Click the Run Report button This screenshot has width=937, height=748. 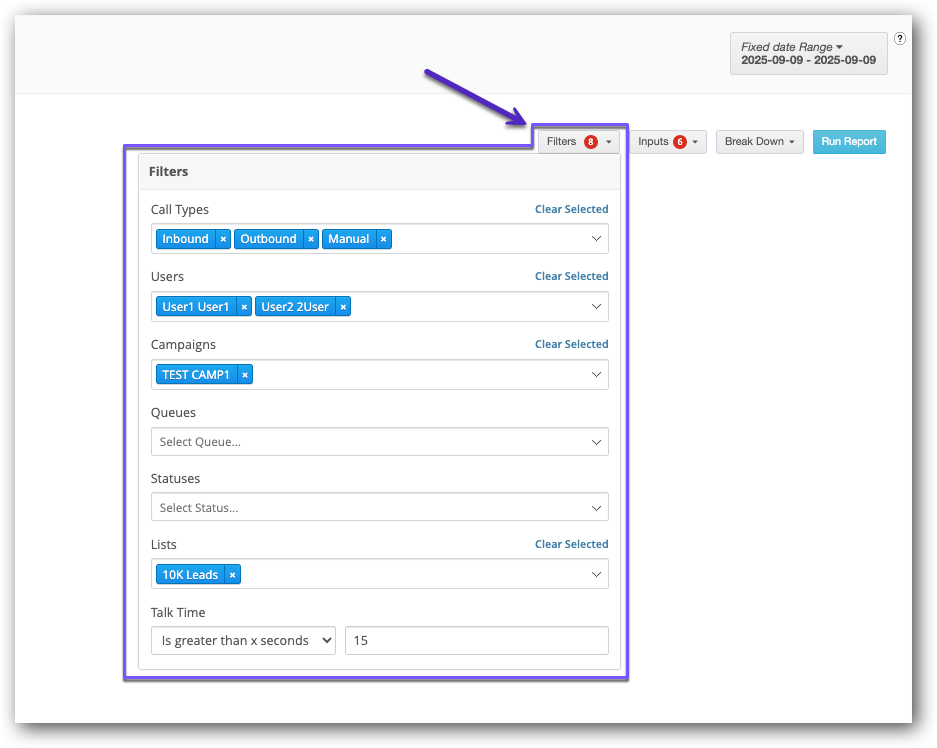(x=848, y=142)
